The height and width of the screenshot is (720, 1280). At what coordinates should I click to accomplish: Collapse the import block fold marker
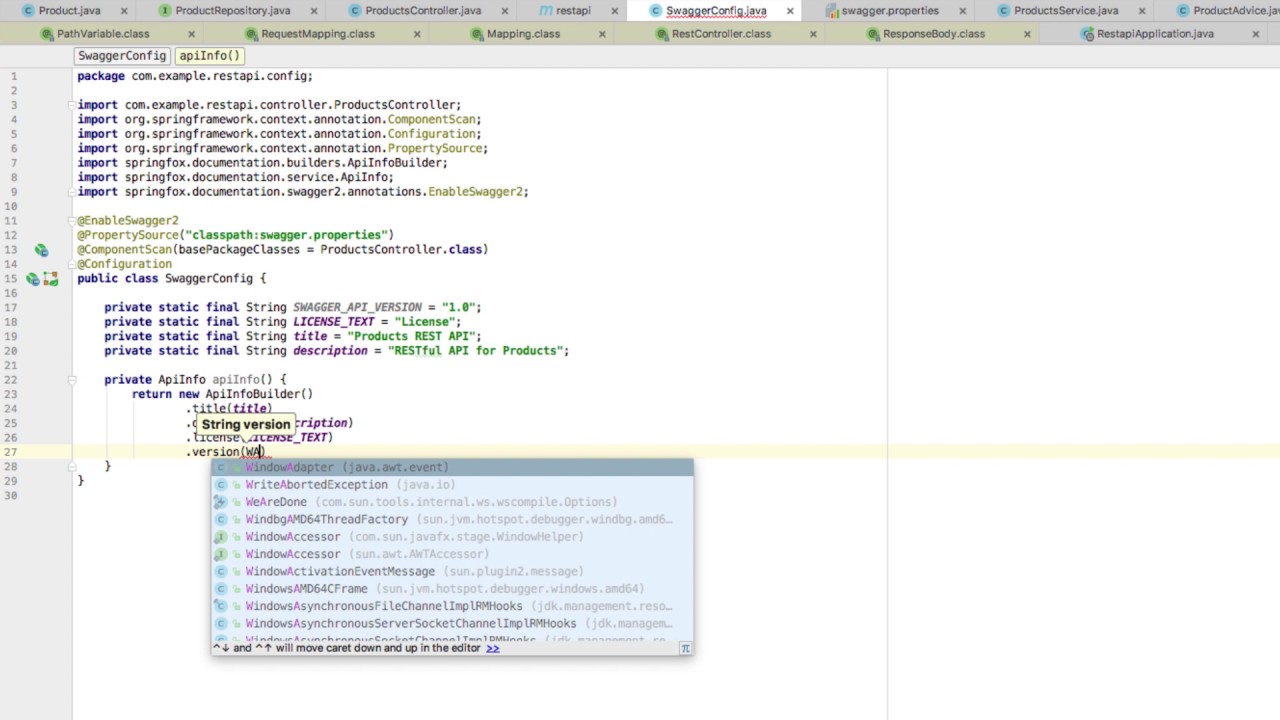pyautogui.click(x=72, y=105)
